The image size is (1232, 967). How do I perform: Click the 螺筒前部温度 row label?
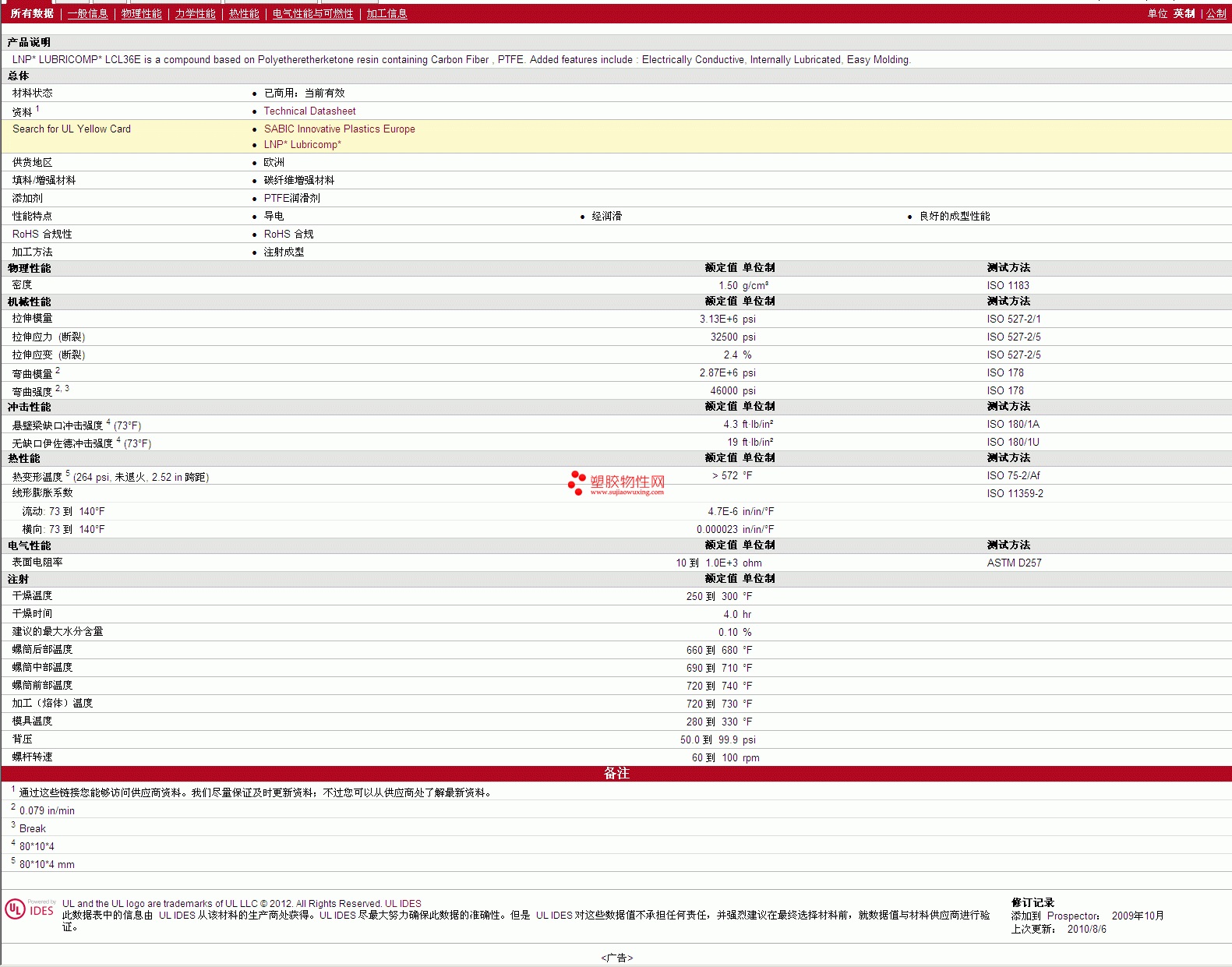pyautogui.click(x=42, y=685)
